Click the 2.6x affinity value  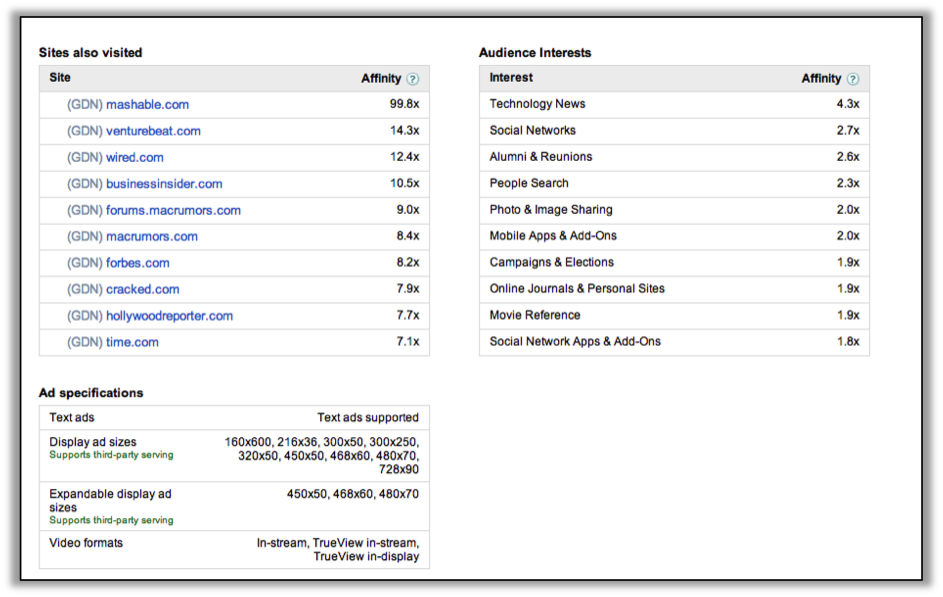pyautogui.click(x=848, y=157)
